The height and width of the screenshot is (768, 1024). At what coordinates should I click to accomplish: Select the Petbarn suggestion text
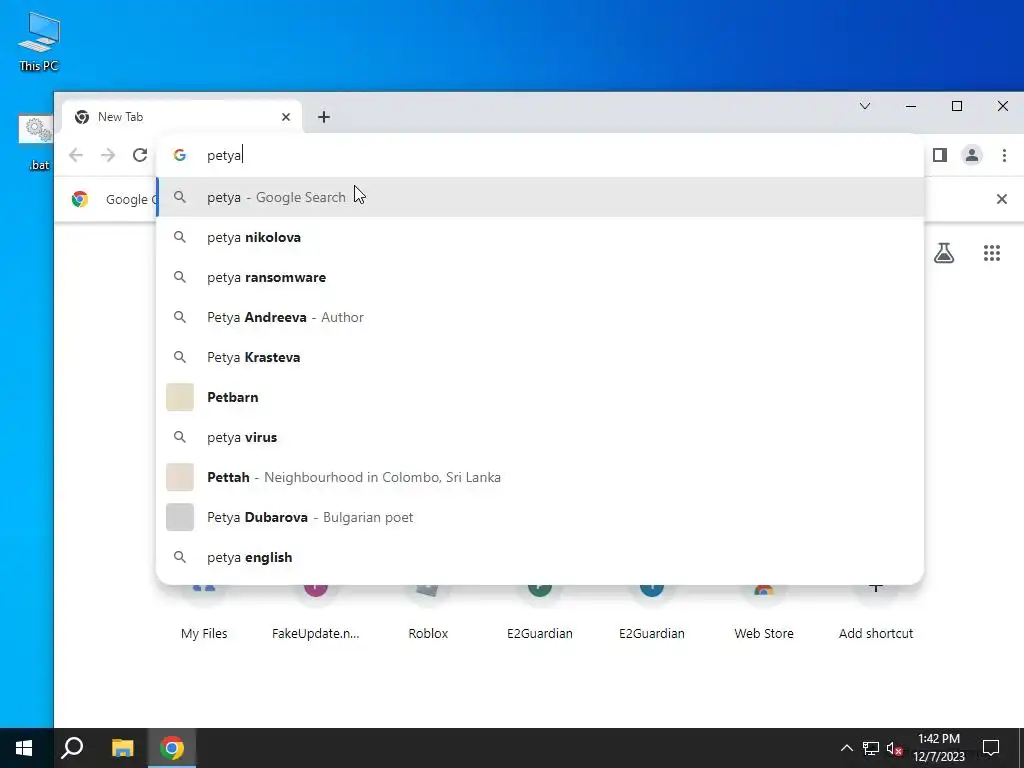click(x=232, y=397)
